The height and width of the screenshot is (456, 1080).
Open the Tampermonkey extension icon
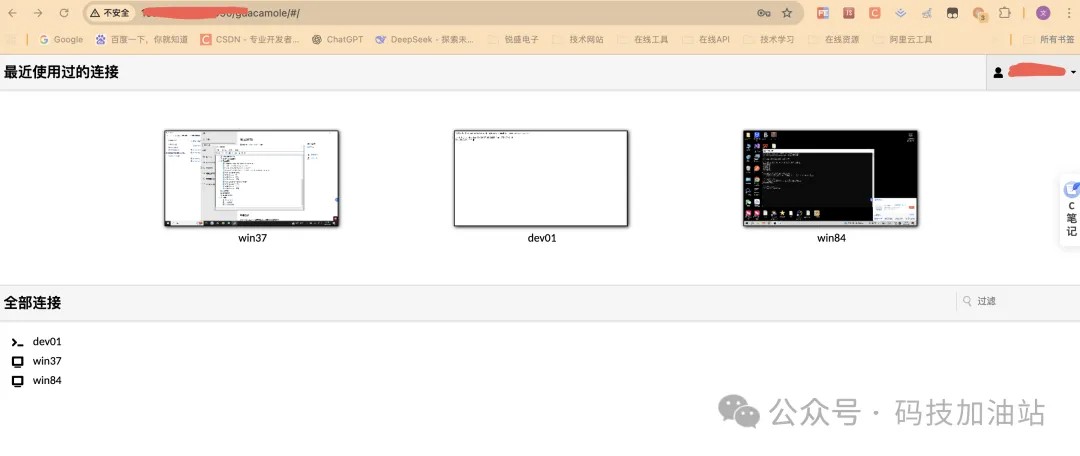click(x=953, y=13)
